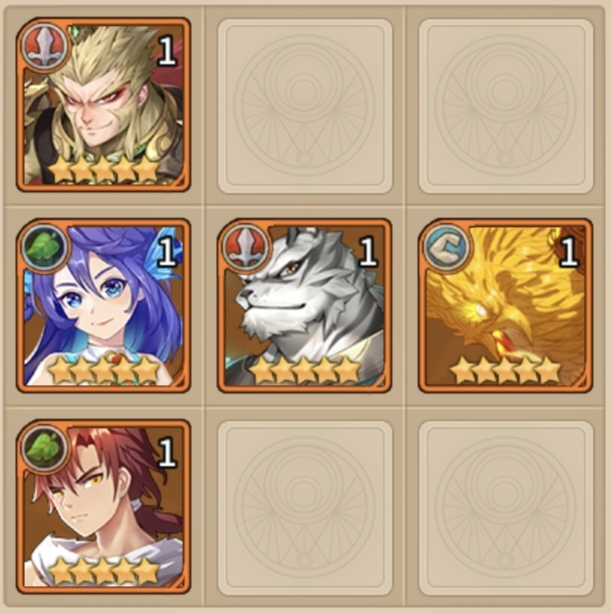Click the empty slot in bottom middle
Image resolution: width=611 pixels, height=614 pixels.
[x=305, y=508]
